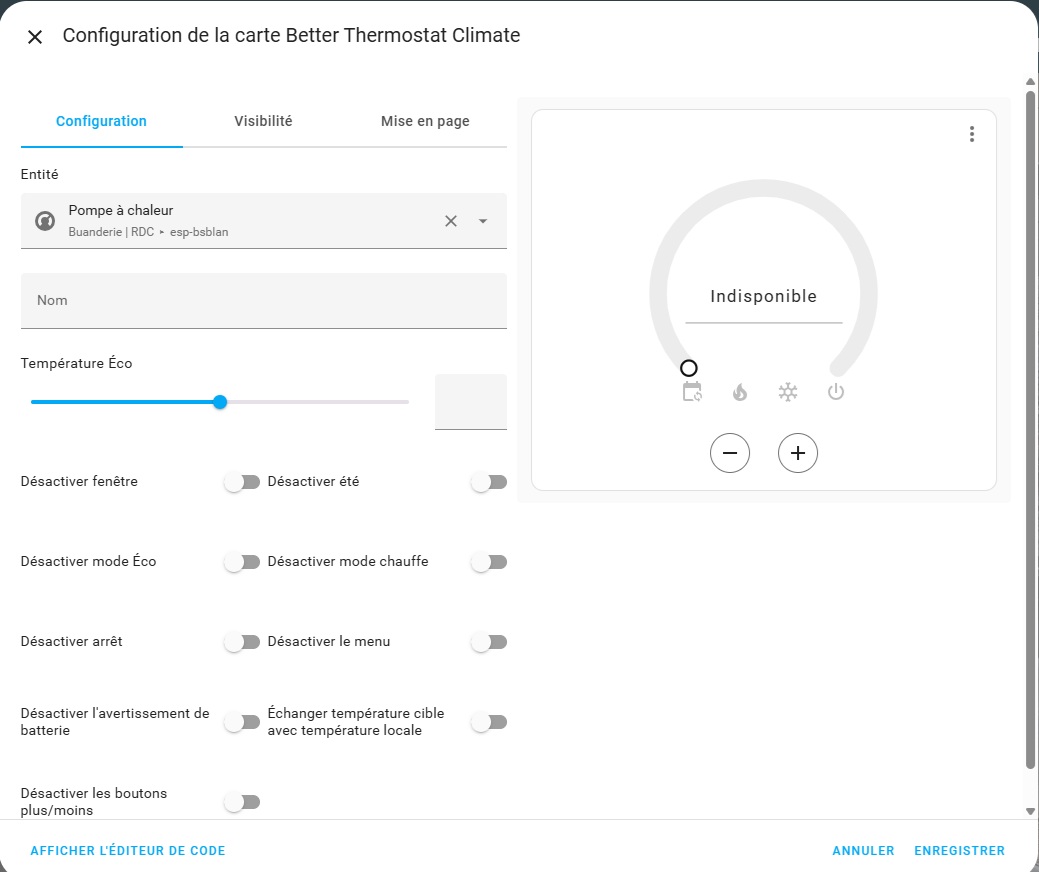Increase temperature with the plus button

[798, 453]
